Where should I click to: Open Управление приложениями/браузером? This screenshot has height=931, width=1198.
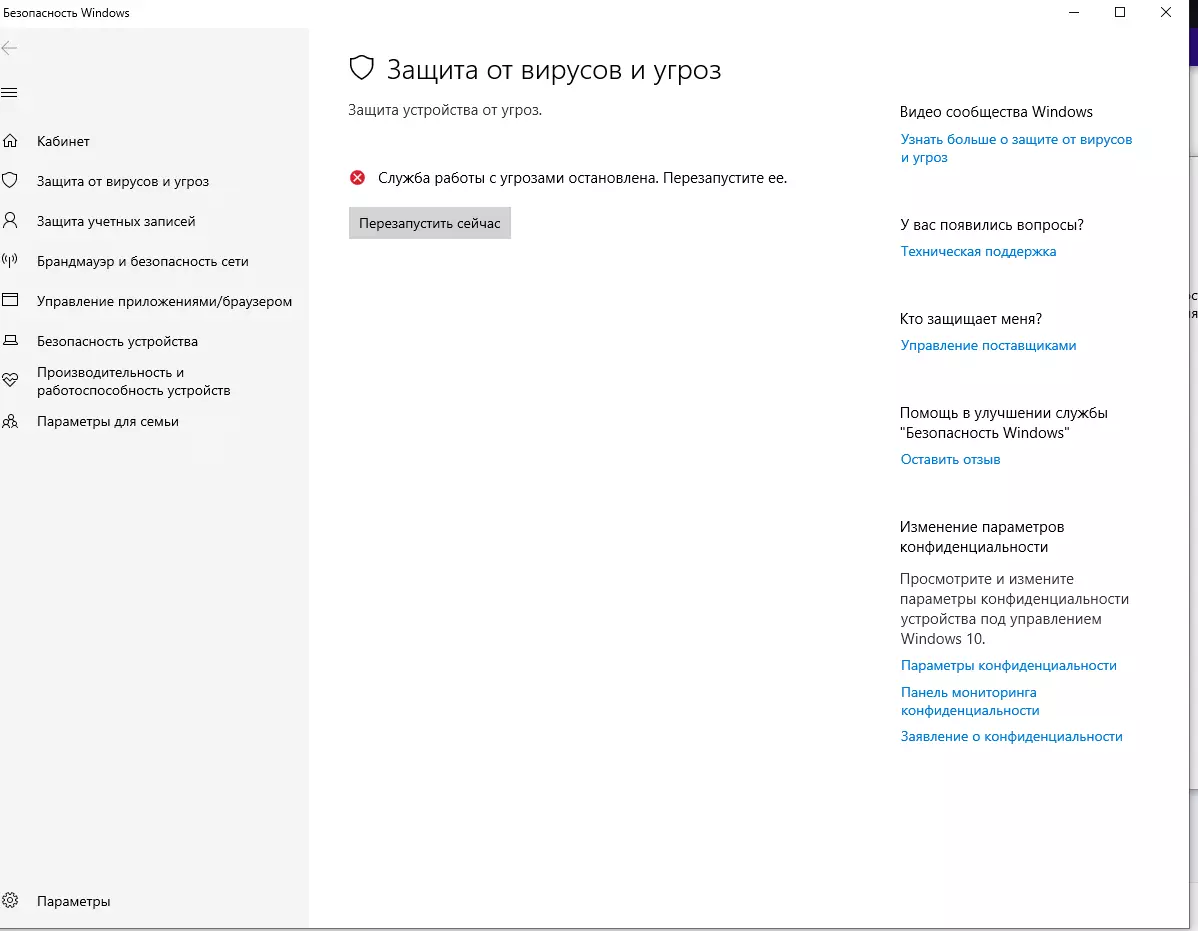[164, 301]
